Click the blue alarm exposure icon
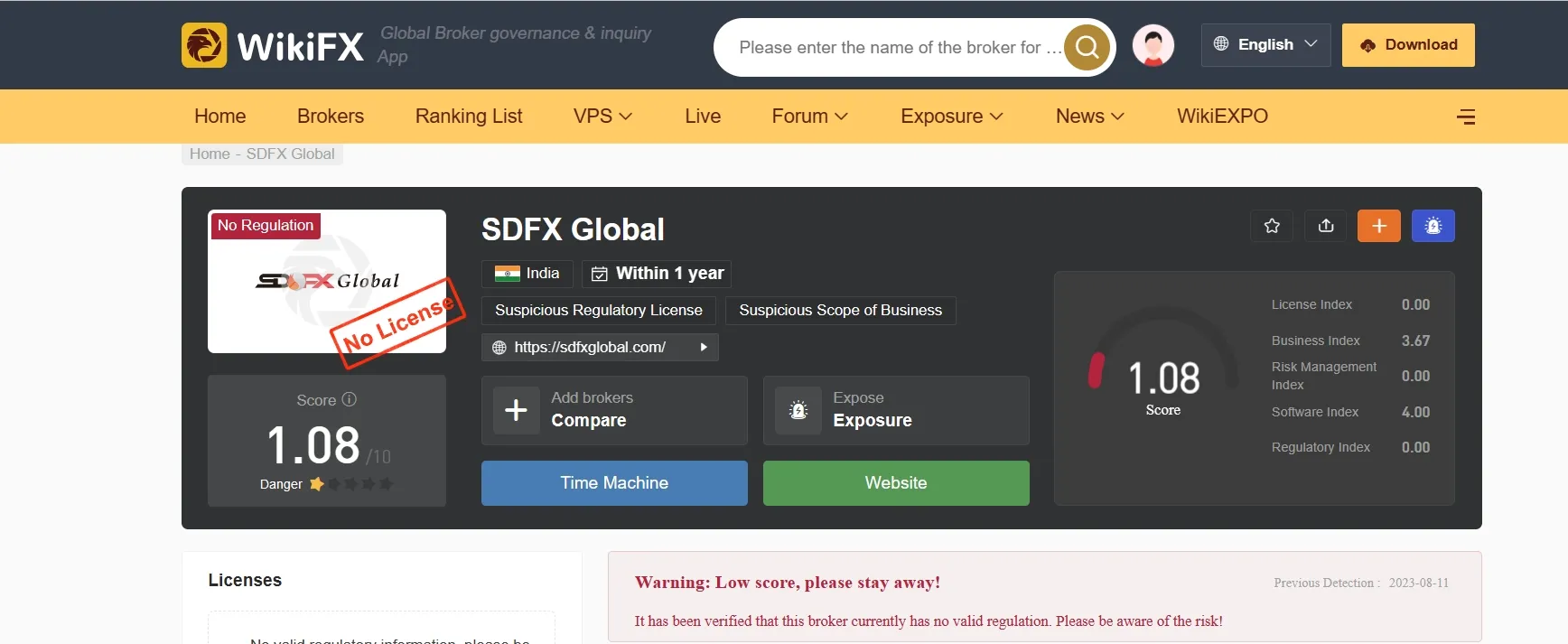The width and height of the screenshot is (1568, 644). click(1433, 226)
